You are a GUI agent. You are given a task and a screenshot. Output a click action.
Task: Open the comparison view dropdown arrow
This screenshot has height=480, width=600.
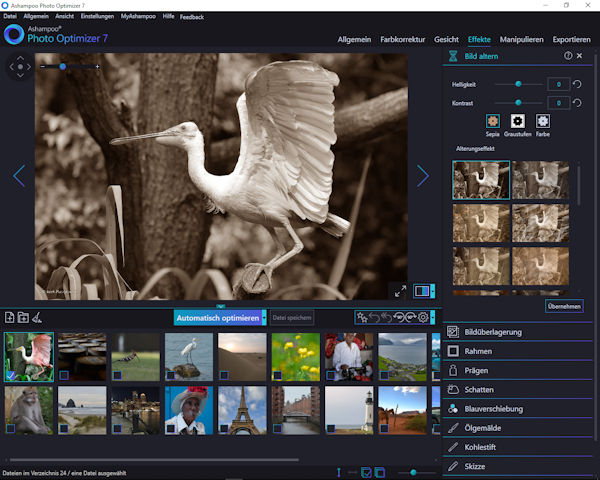433,291
